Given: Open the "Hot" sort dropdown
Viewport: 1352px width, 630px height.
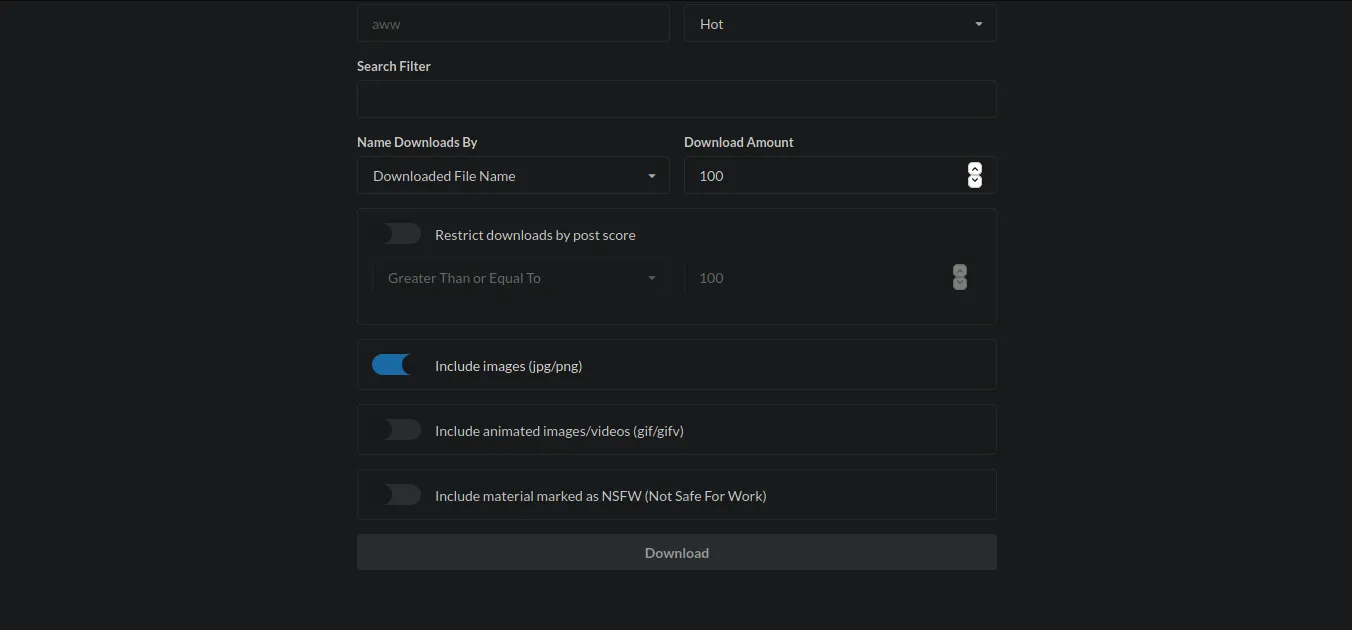Looking at the screenshot, I should pos(840,23).
